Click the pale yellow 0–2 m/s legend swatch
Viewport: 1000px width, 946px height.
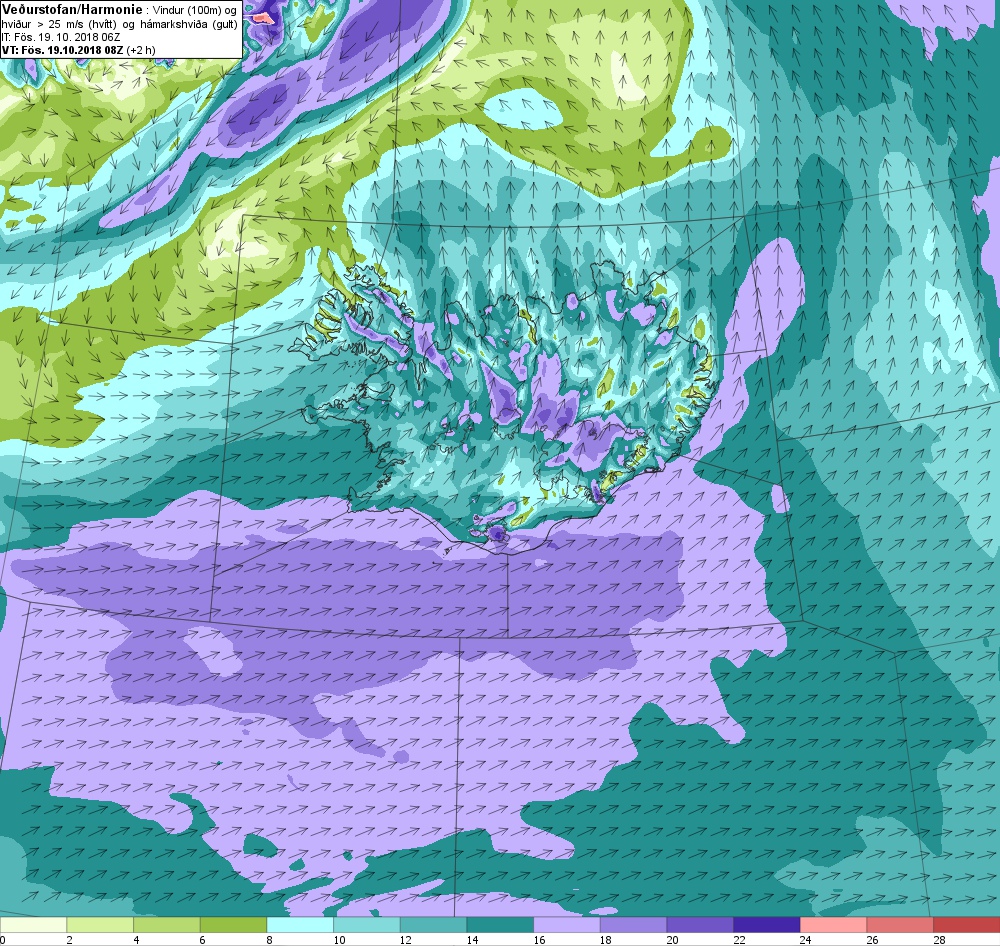[33, 925]
